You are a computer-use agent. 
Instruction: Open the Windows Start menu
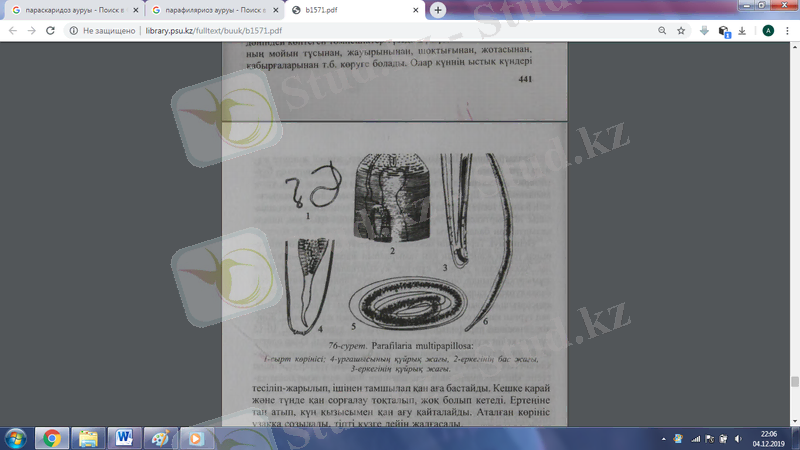pyautogui.click(x=16, y=438)
